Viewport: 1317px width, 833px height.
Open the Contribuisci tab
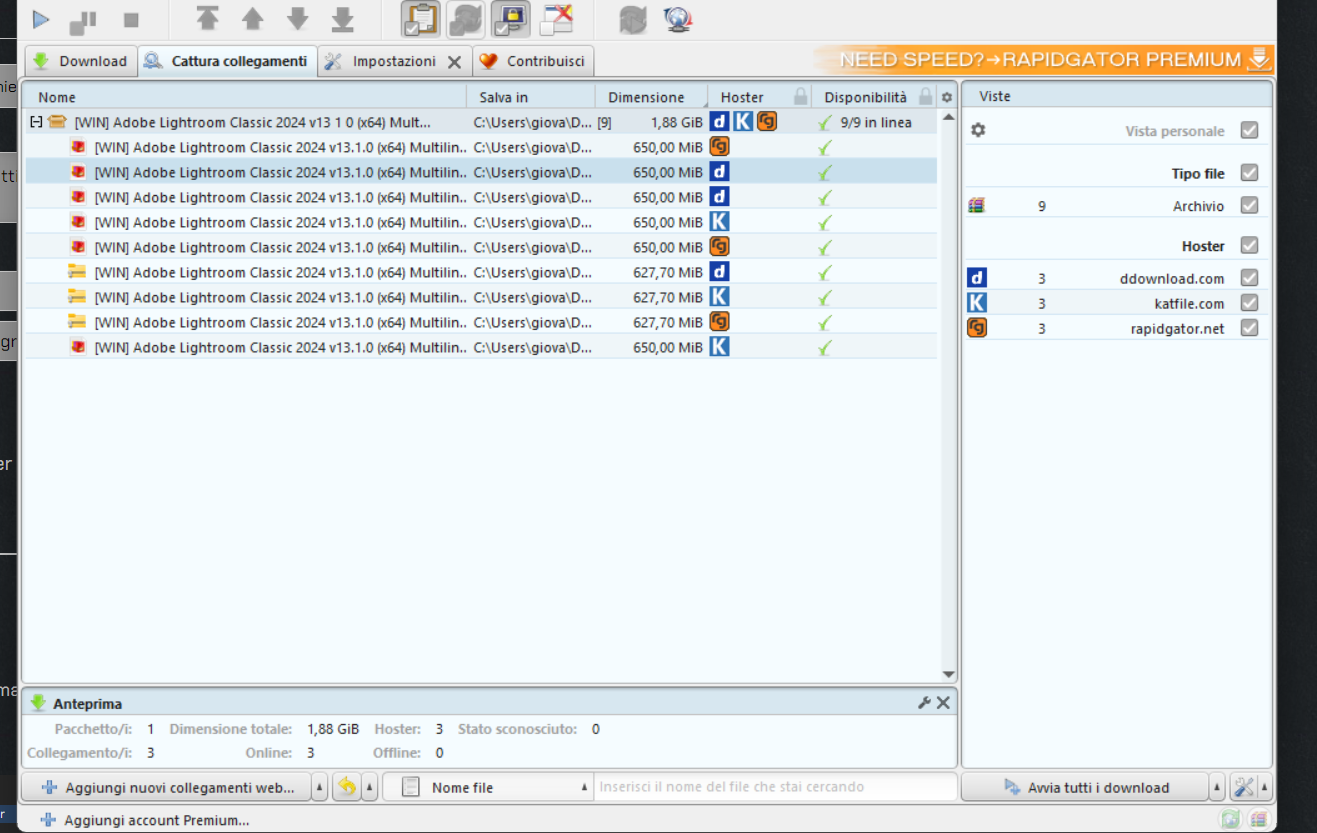click(x=533, y=61)
